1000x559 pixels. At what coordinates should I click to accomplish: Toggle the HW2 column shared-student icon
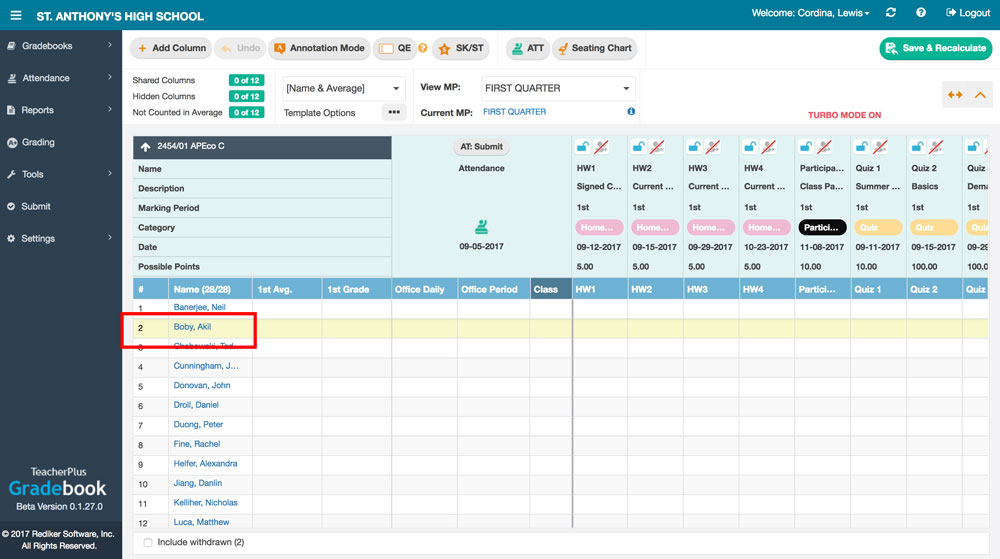(x=656, y=147)
